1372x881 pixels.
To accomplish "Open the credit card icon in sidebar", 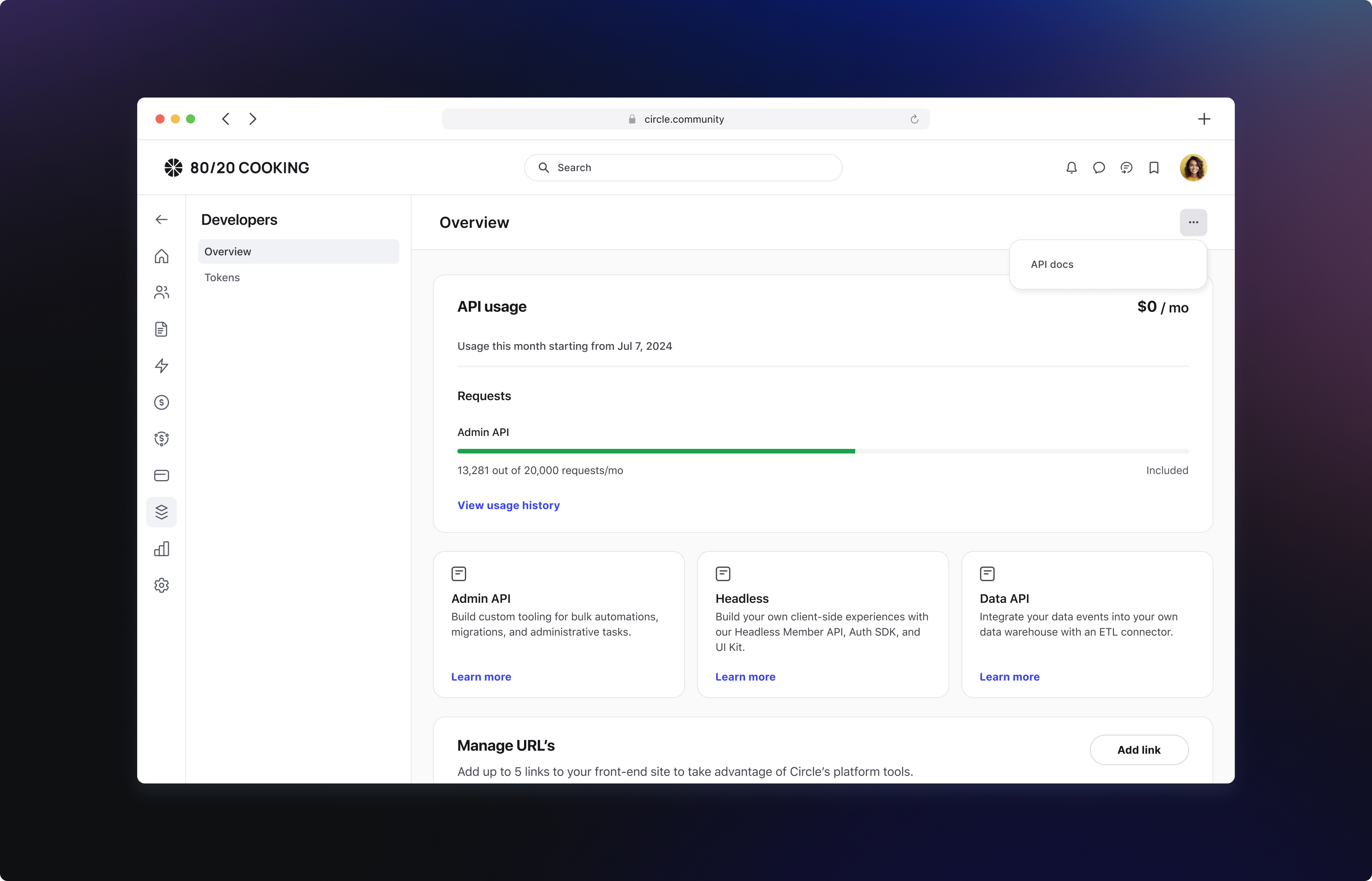I will point(161,476).
